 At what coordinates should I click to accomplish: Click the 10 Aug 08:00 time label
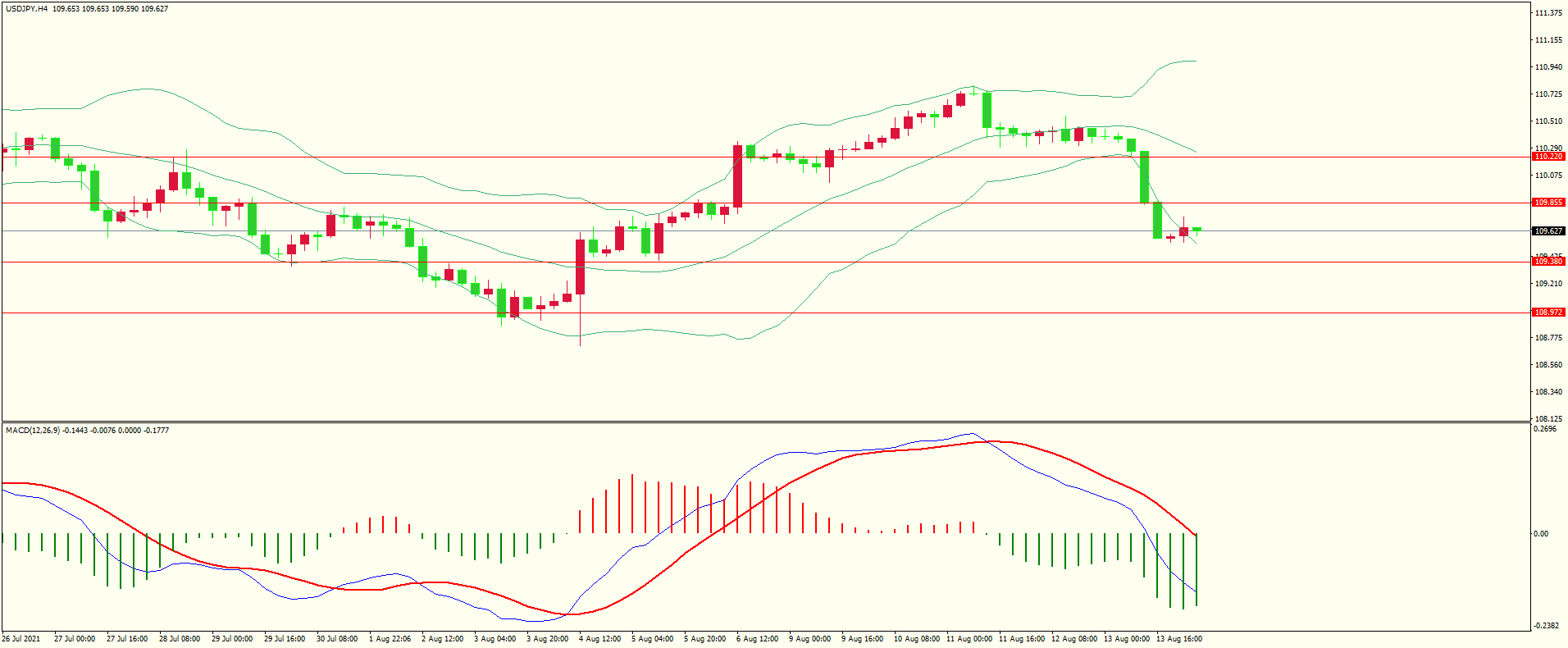tap(917, 639)
